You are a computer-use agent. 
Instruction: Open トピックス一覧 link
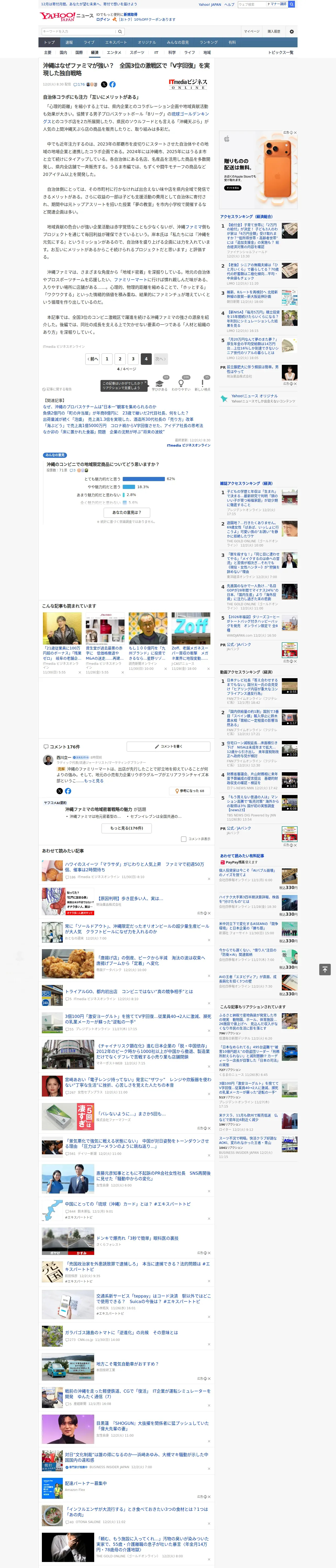pos(281,52)
